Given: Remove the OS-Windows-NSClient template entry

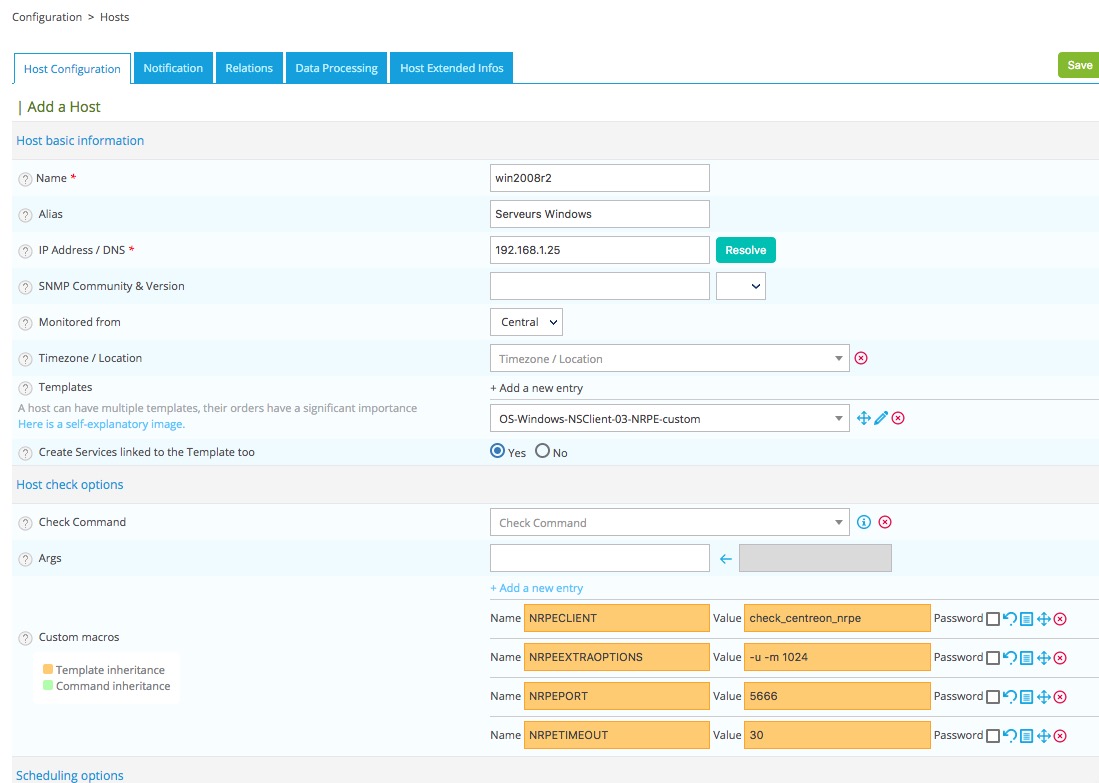Looking at the screenshot, I should click(x=898, y=418).
